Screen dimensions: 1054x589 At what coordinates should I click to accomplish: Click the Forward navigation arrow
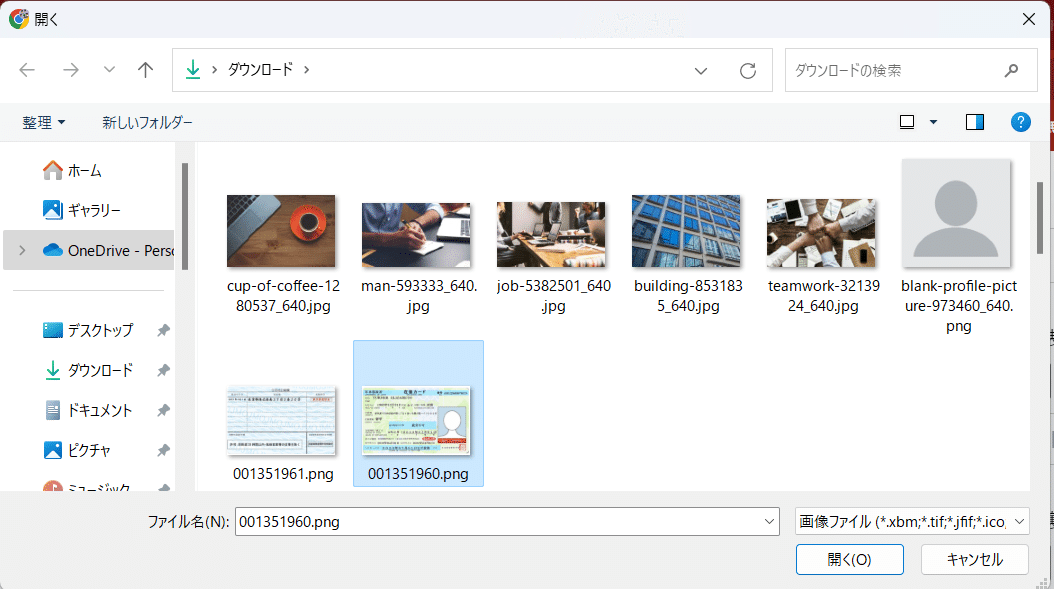71,70
